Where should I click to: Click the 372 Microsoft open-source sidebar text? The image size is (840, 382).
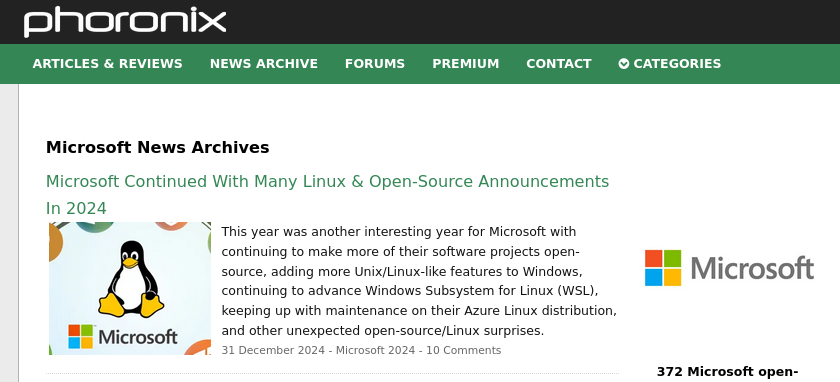[728, 372]
